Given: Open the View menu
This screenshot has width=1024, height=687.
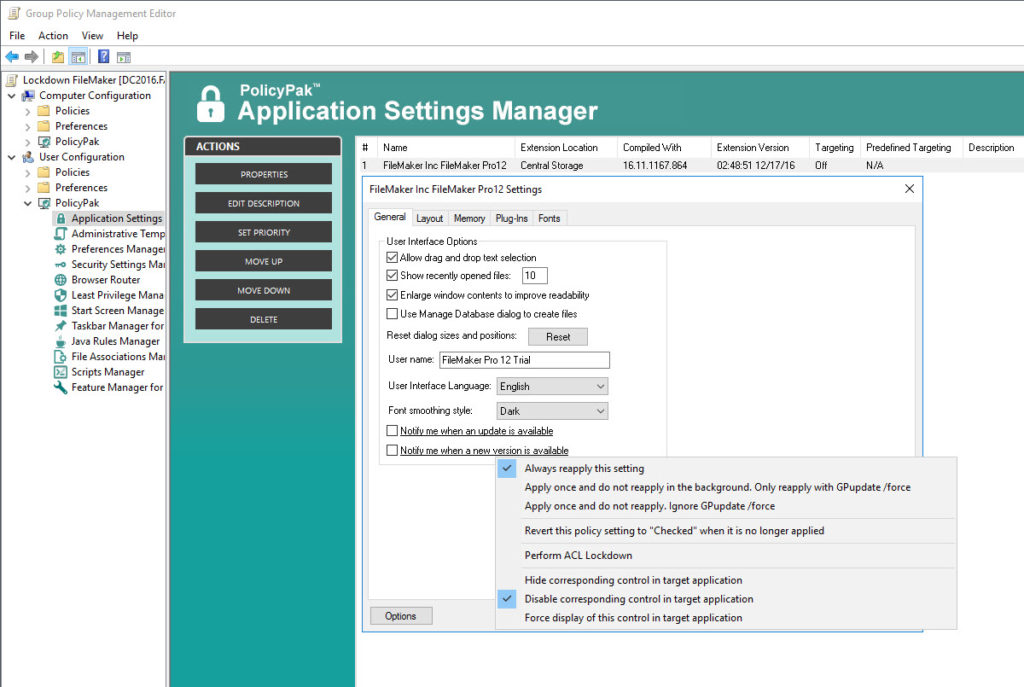Looking at the screenshot, I should coord(92,36).
